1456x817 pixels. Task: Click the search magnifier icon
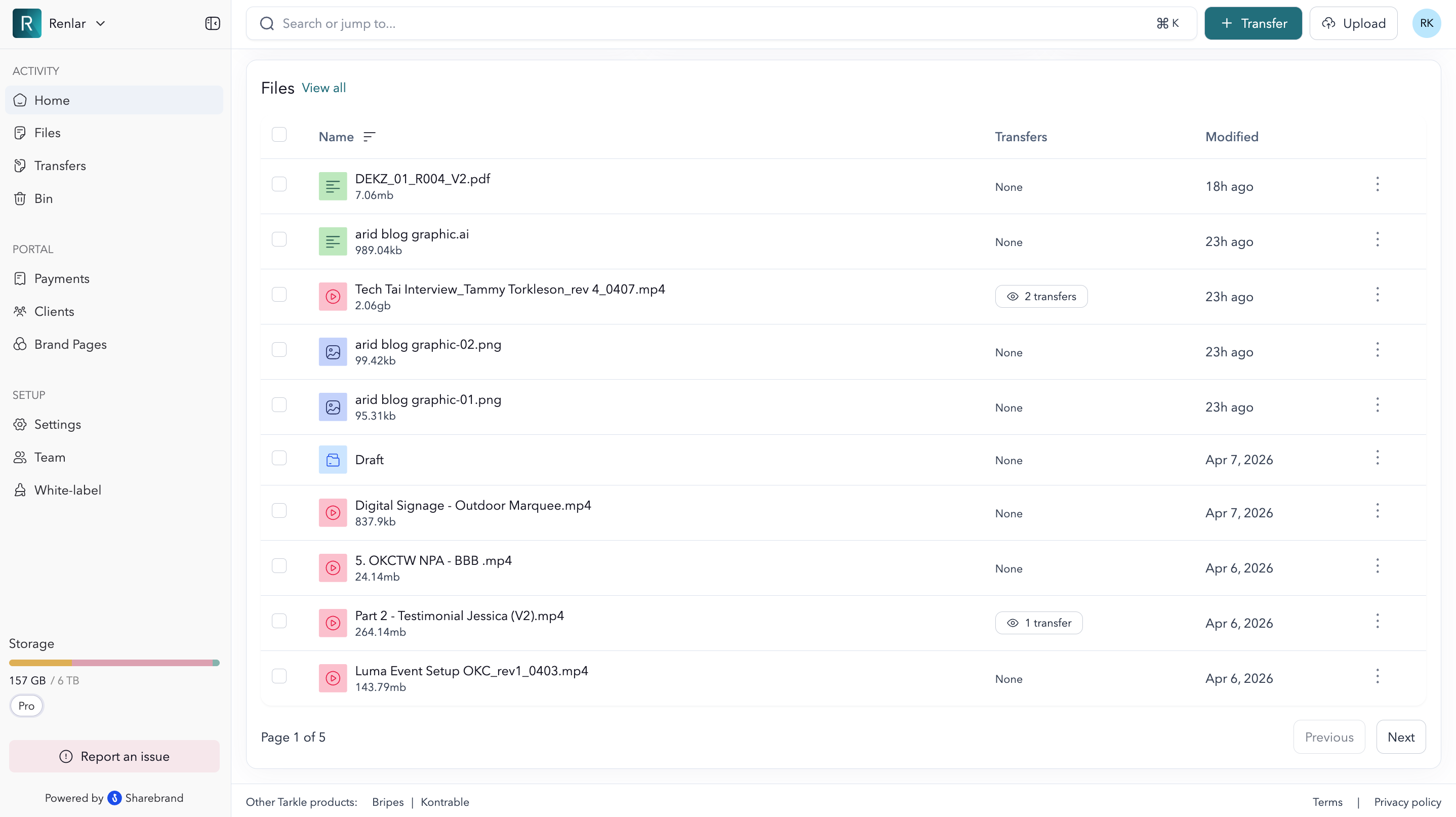266,24
